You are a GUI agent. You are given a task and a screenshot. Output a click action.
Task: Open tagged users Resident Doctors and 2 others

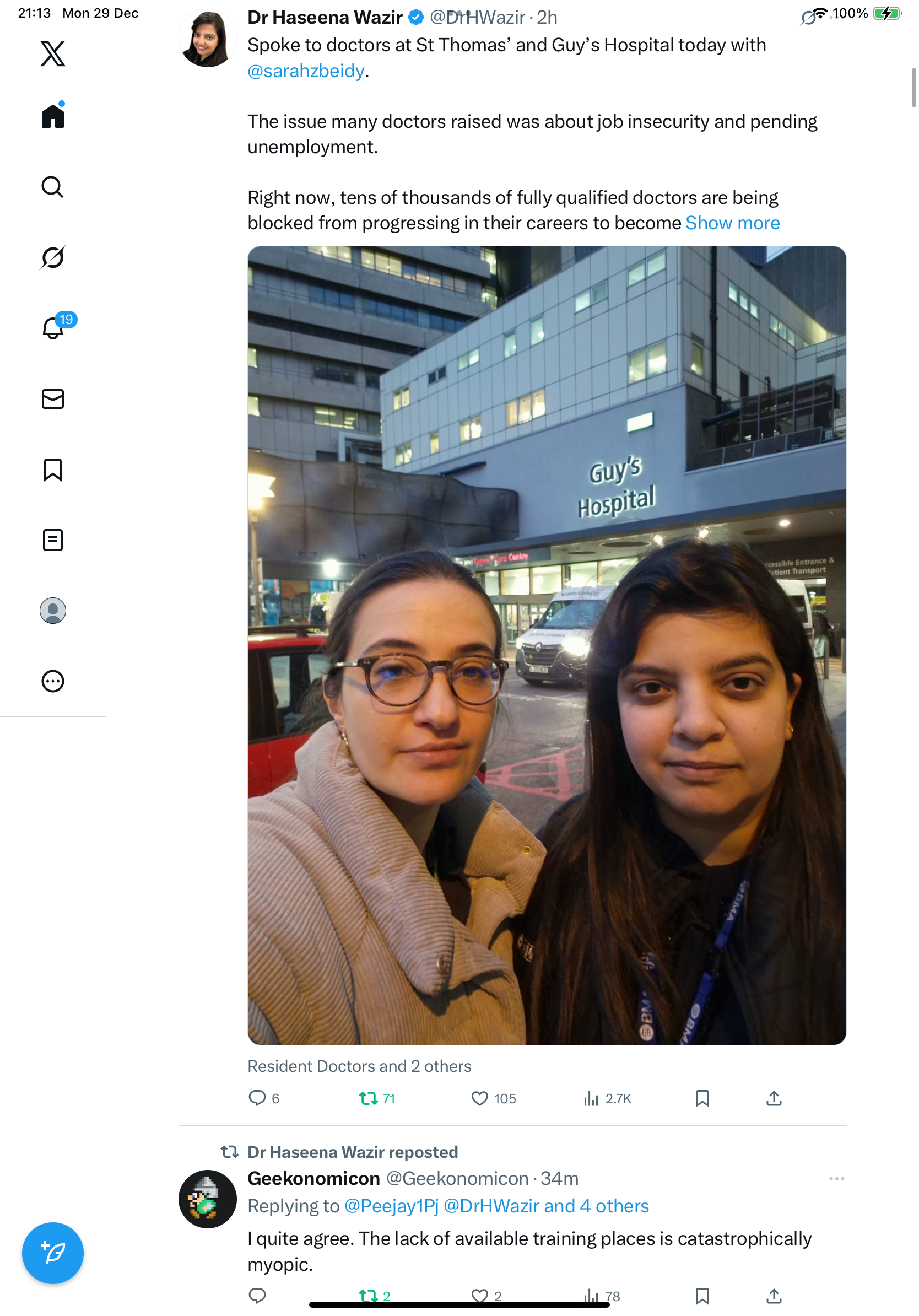tap(359, 1066)
